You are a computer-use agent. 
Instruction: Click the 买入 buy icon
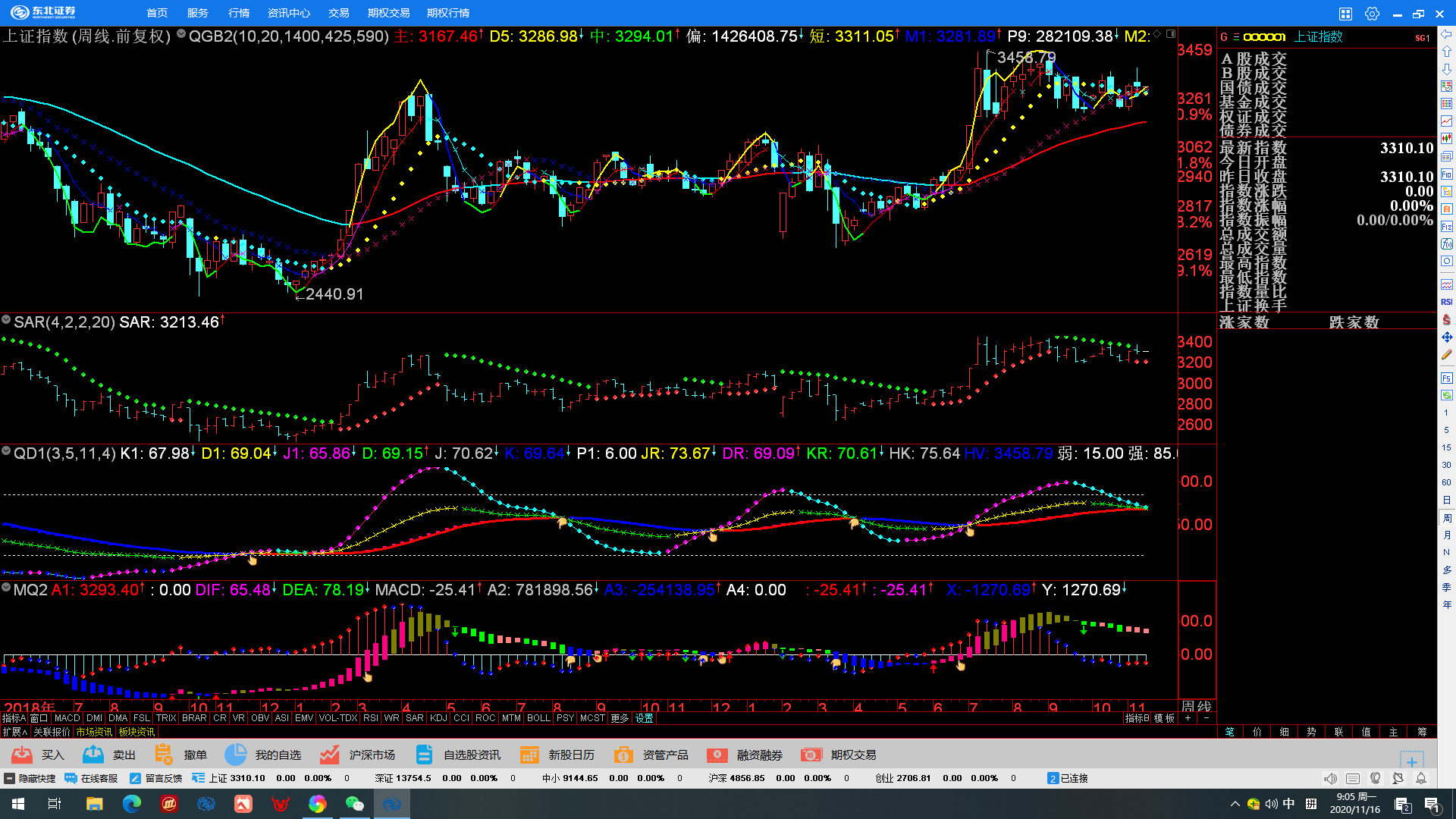coord(22,755)
